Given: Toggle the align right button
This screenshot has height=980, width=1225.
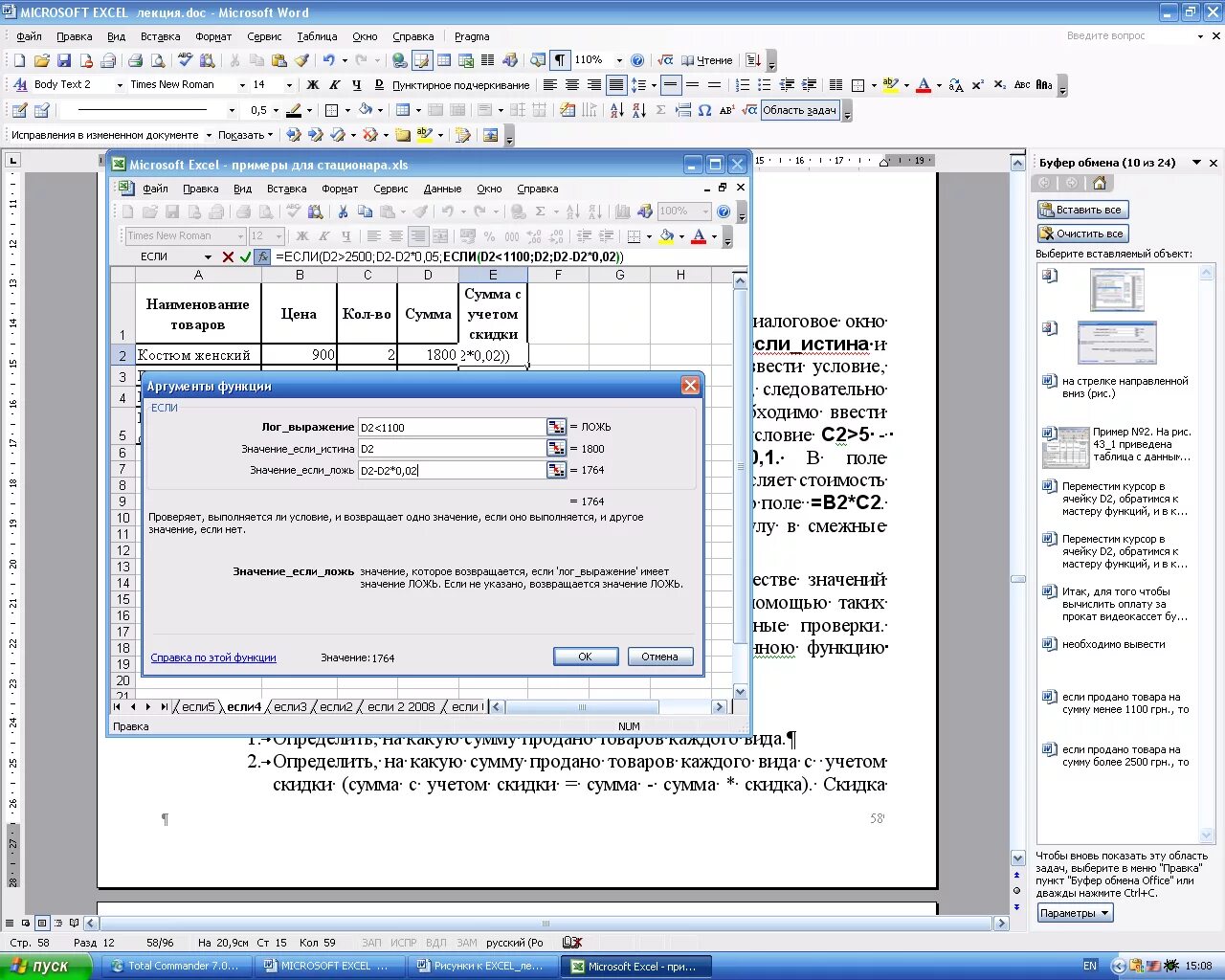Looking at the screenshot, I should click(x=594, y=85).
